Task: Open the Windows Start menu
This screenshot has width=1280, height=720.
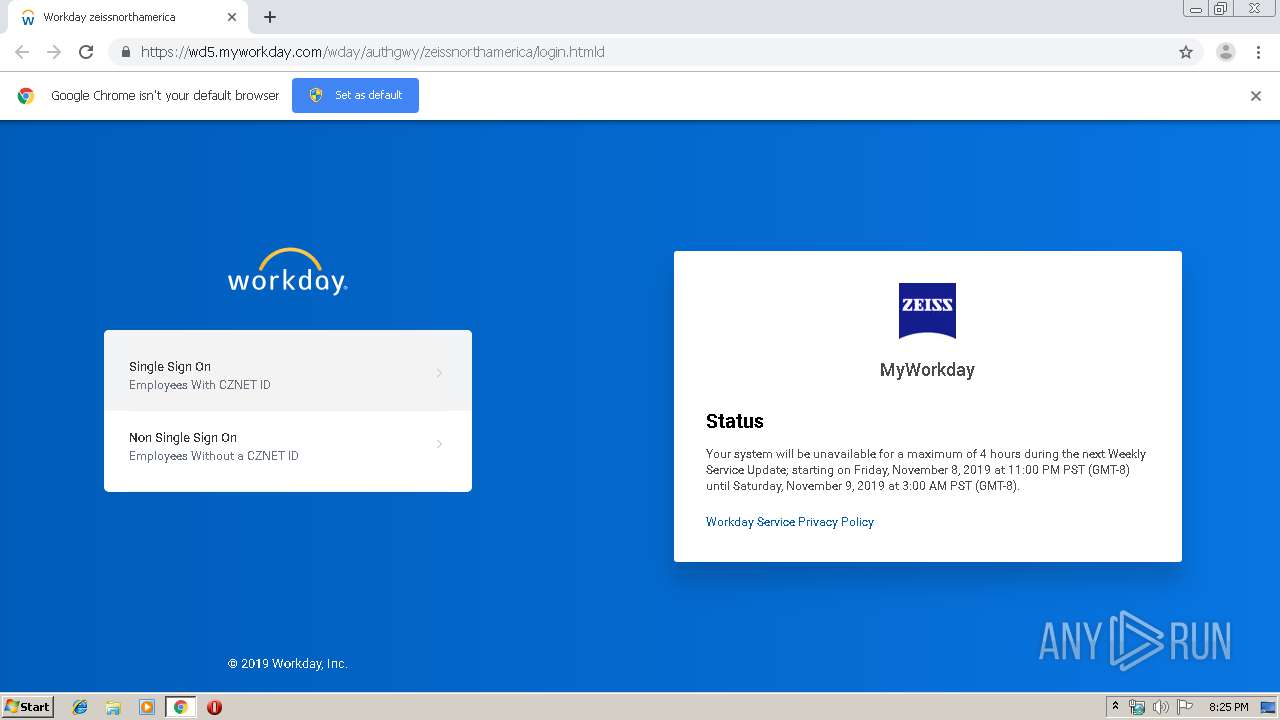Action: [x=28, y=706]
